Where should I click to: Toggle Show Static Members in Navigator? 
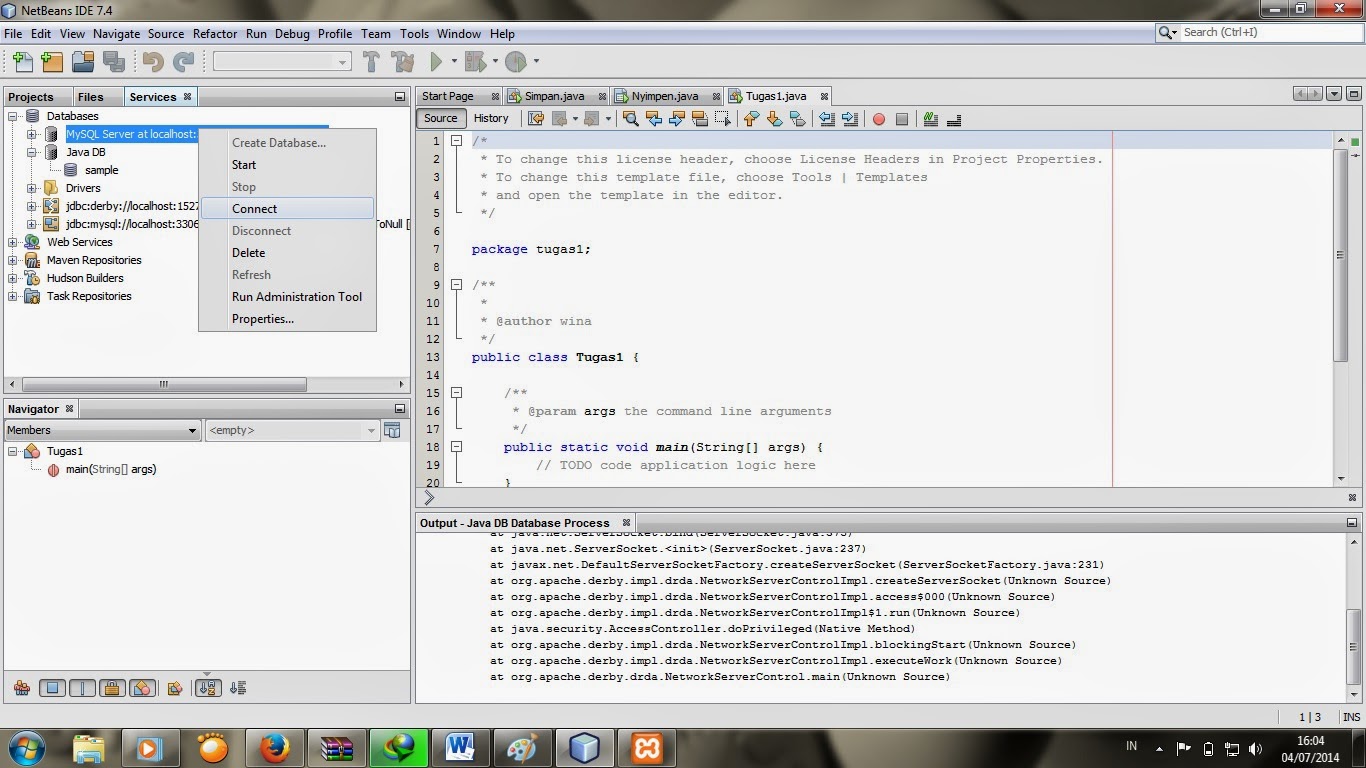click(83, 688)
